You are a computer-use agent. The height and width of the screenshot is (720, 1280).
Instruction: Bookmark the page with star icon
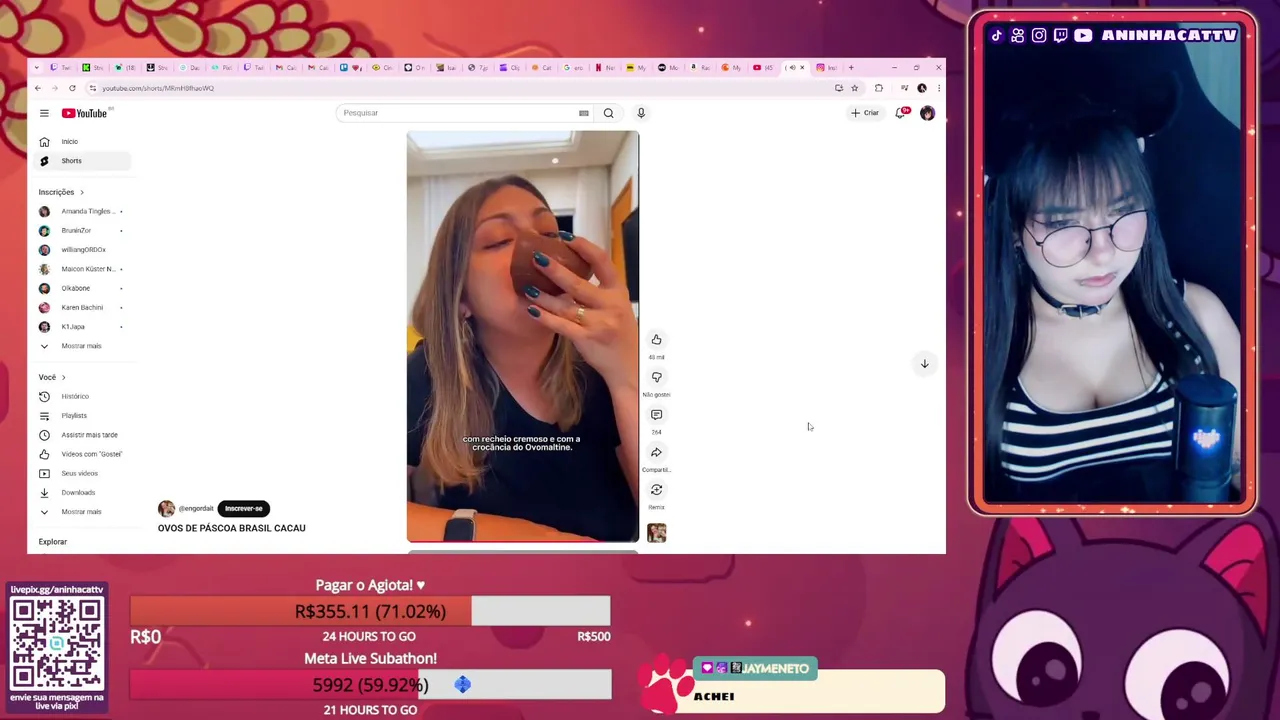pyautogui.click(x=854, y=88)
